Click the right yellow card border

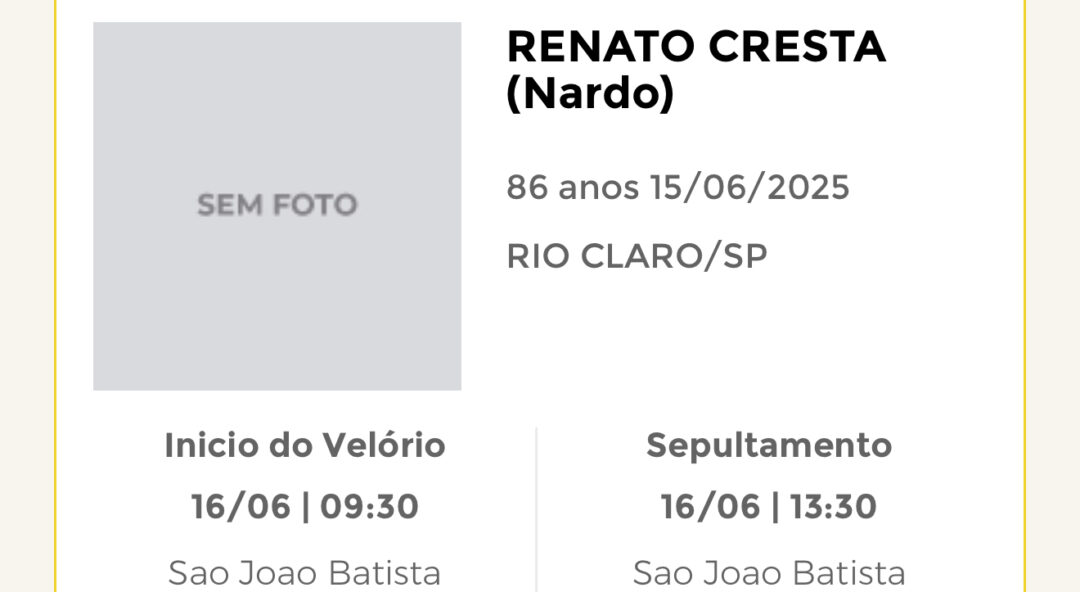[x=1024, y=296]
